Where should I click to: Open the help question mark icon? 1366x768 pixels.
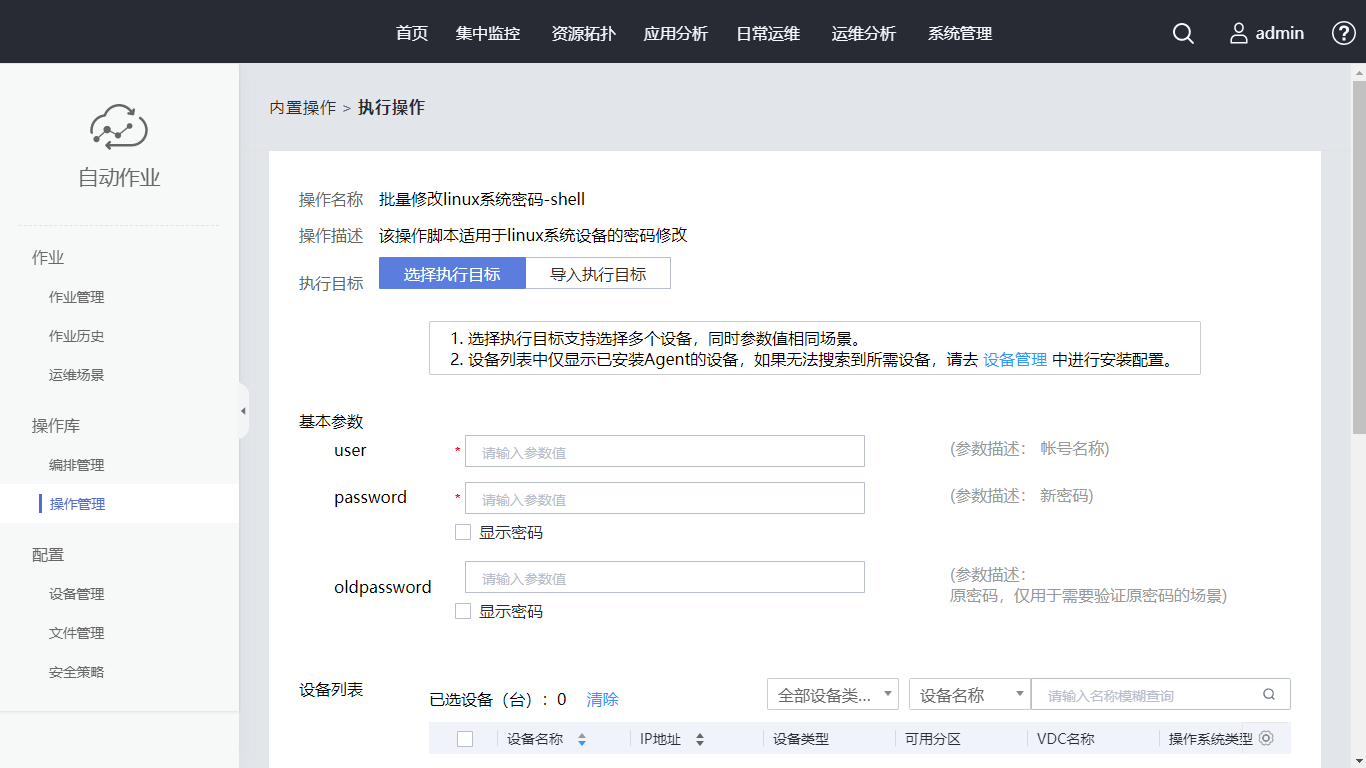pos(1343,33)
